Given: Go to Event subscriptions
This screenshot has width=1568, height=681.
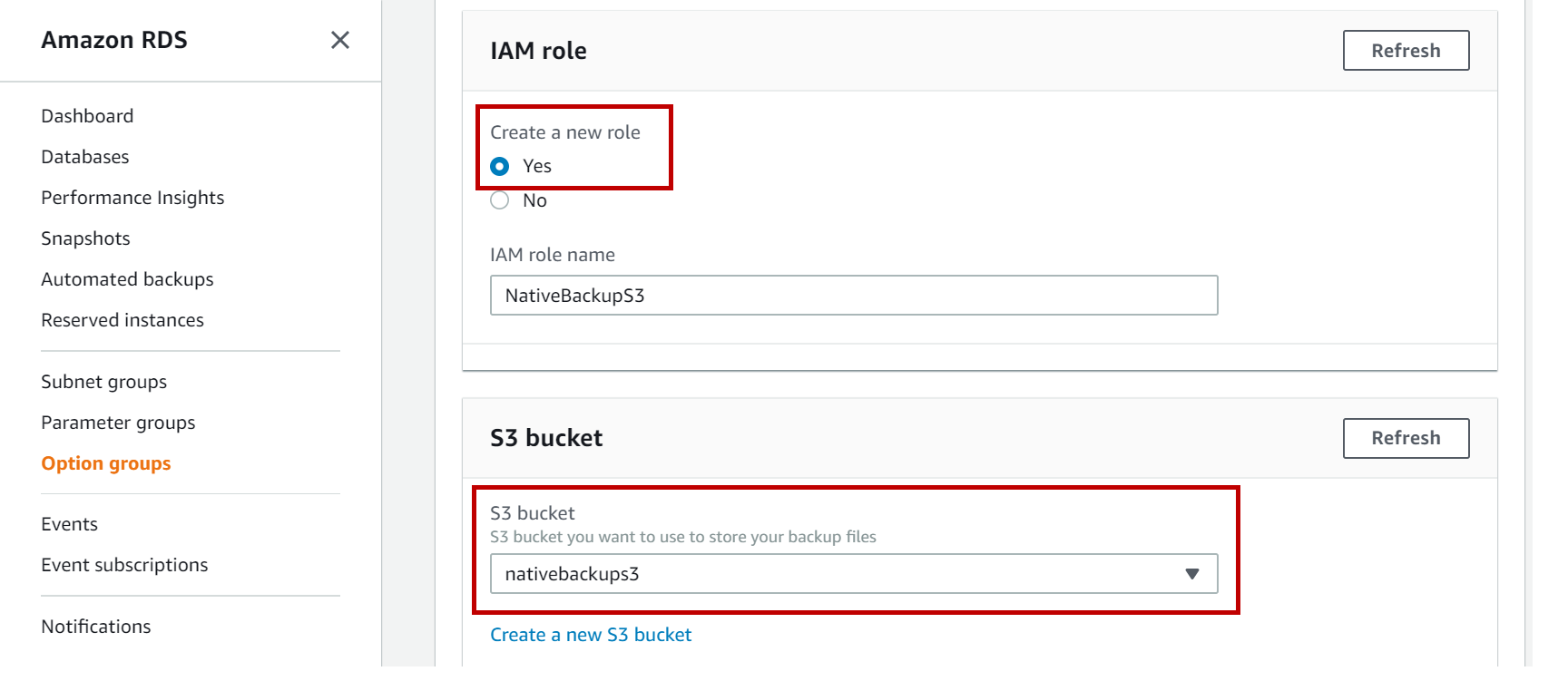Looking at the screenshot, I should coord(124,565).
